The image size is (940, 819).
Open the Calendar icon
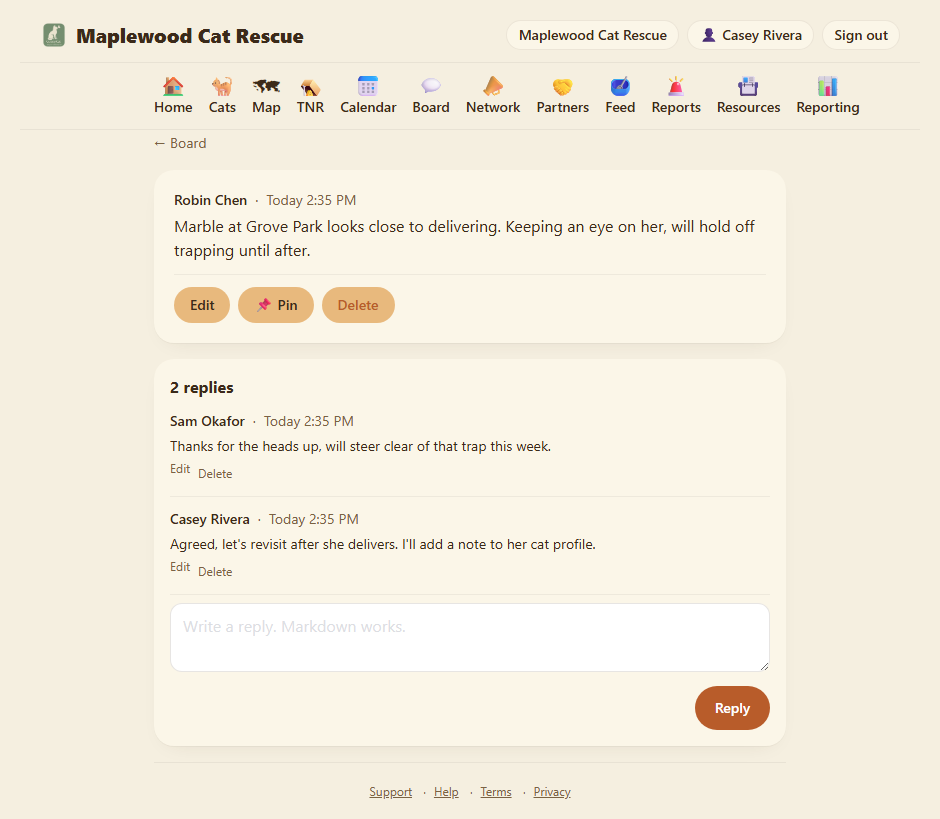tap(367, 86)
